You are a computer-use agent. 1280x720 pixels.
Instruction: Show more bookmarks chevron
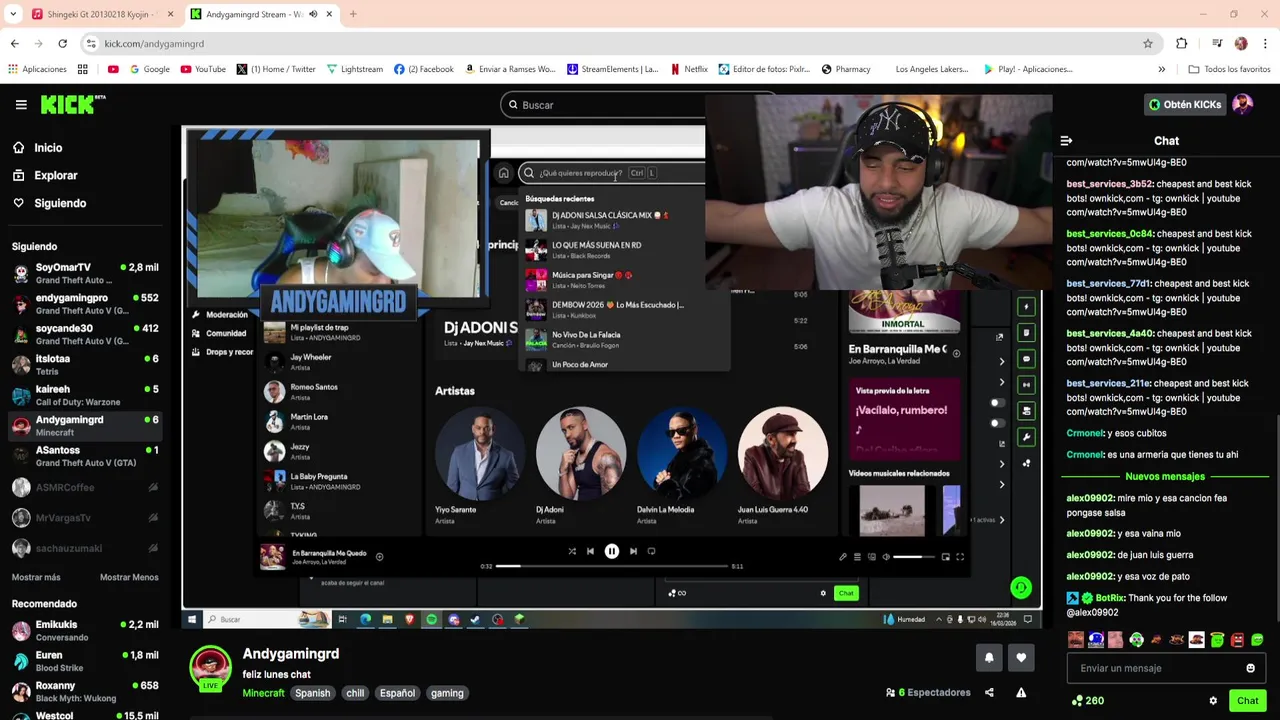point(1161,69)
